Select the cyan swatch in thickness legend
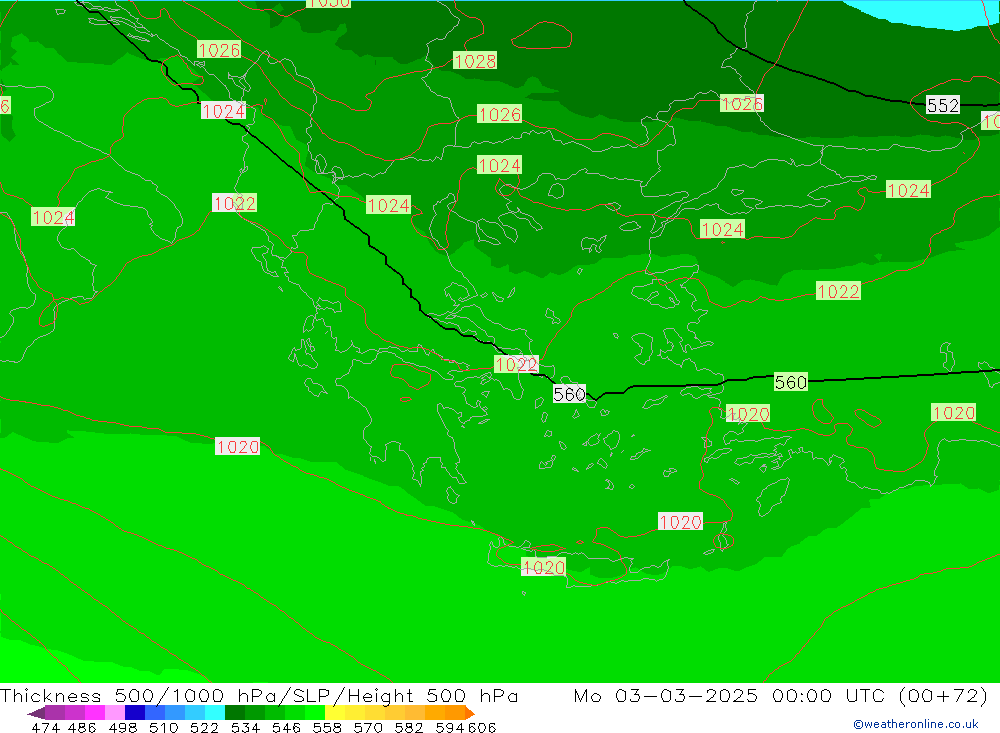Screen dimensions: 1000x733 tap(215, 713)
